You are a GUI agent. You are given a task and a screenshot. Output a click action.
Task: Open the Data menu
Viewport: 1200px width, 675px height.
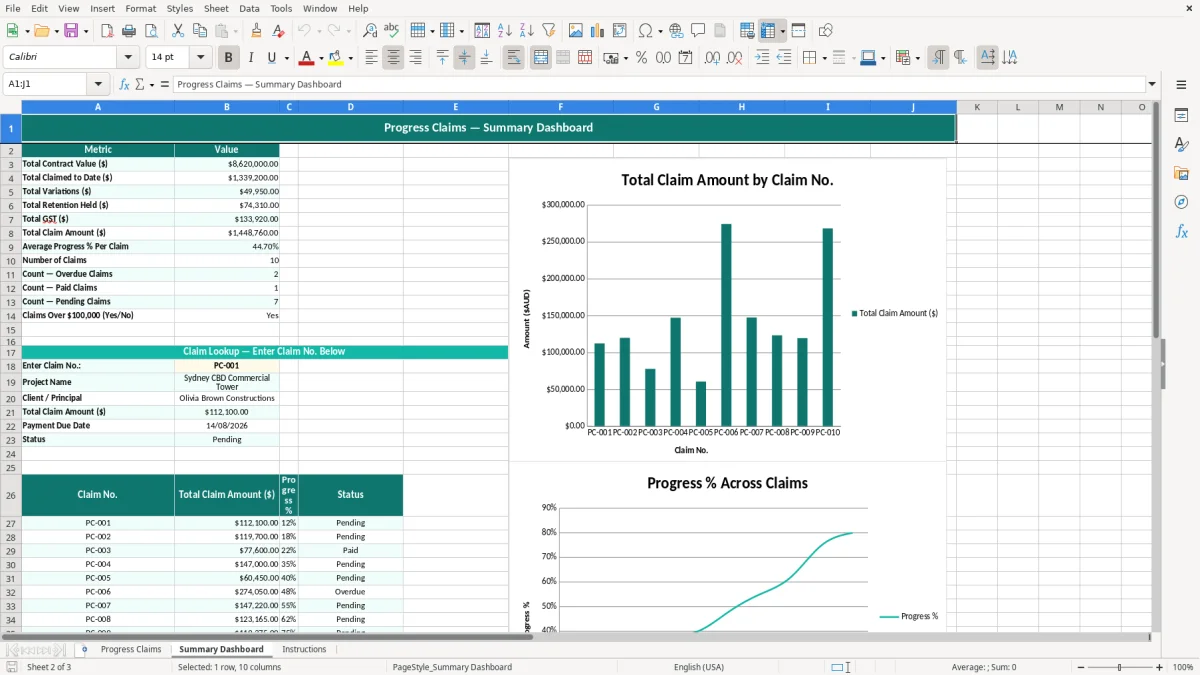(249, 8)
